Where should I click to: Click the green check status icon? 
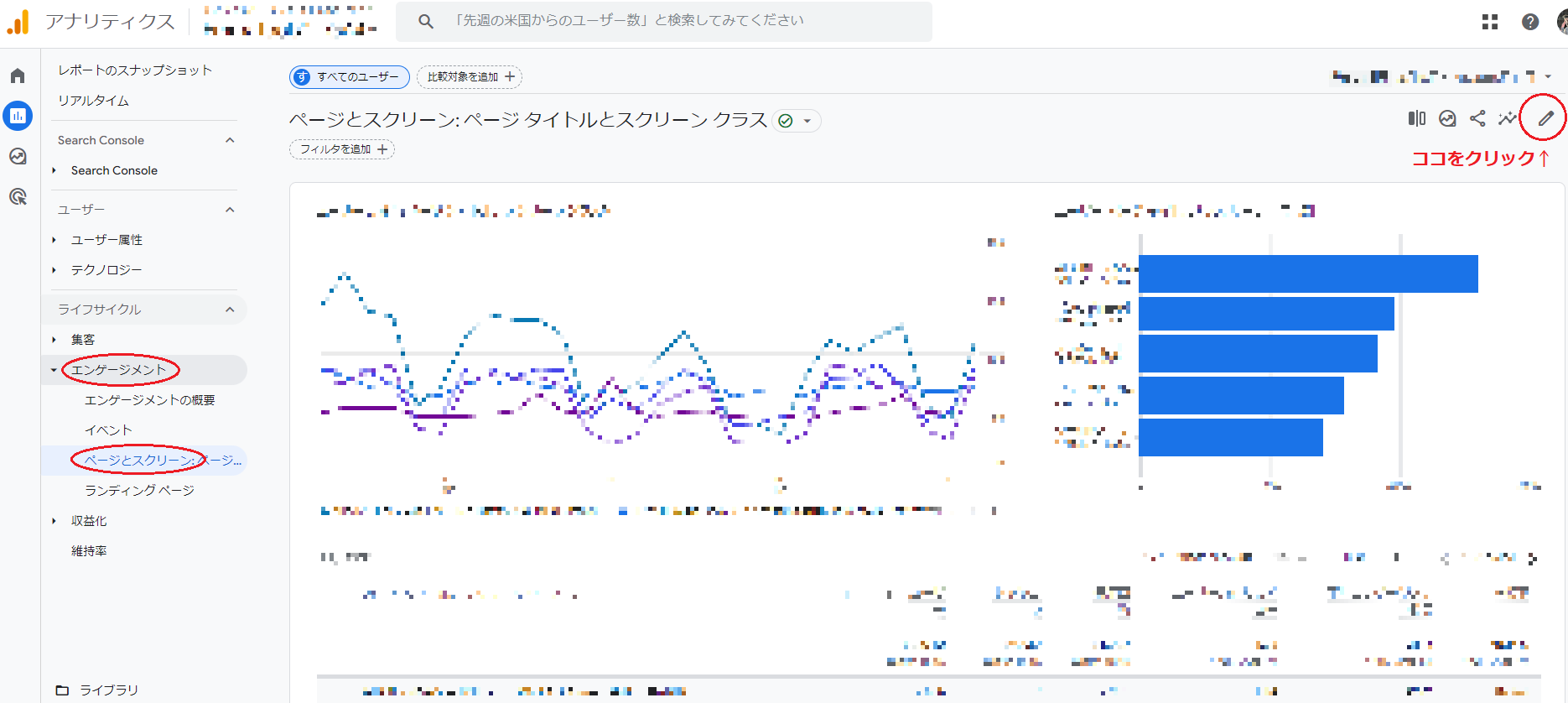tap(786, 121)
